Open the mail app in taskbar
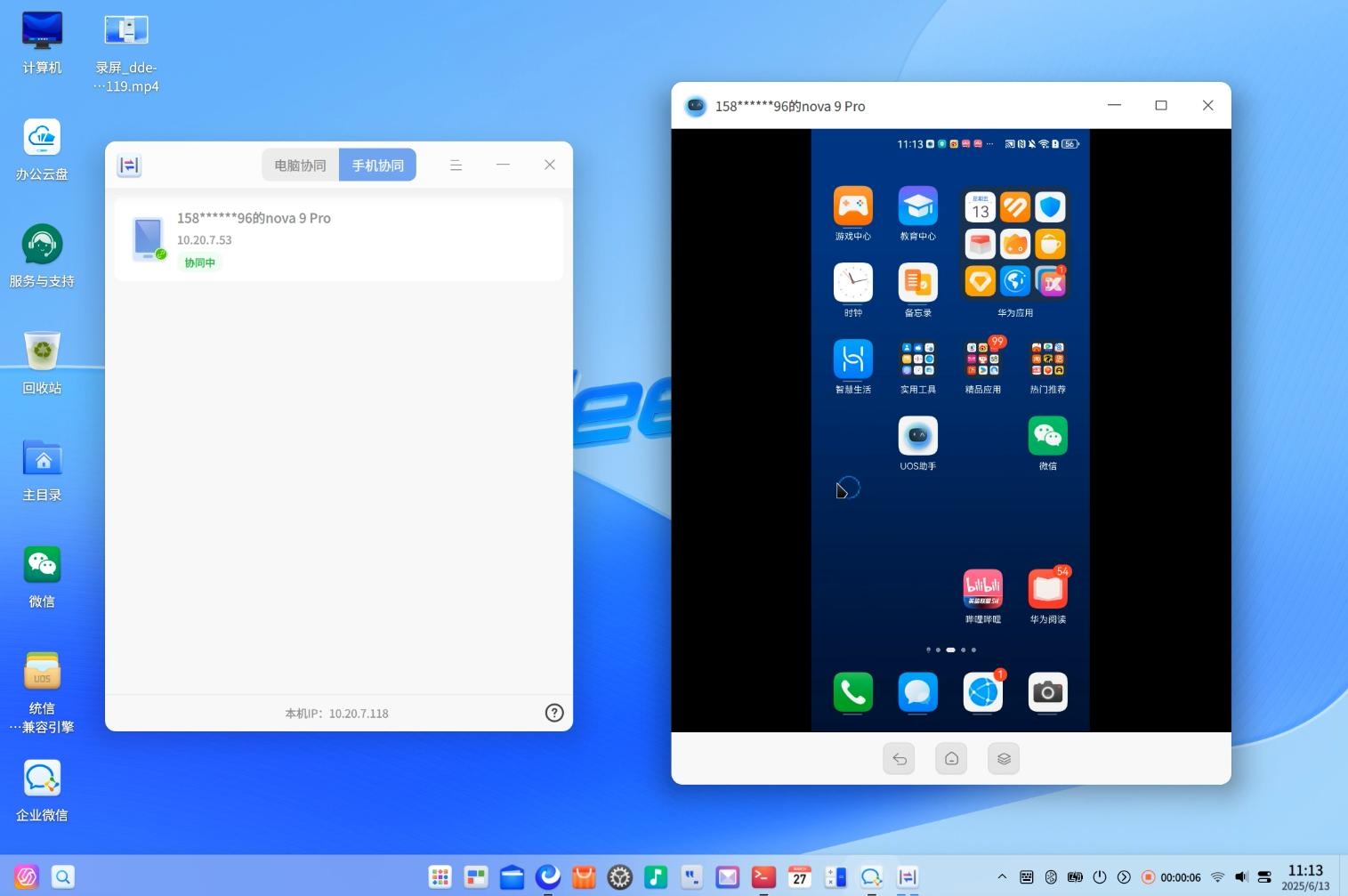The height and width of the screenshot is (896, 1348). pyautogui.click(x=728, y=876)
